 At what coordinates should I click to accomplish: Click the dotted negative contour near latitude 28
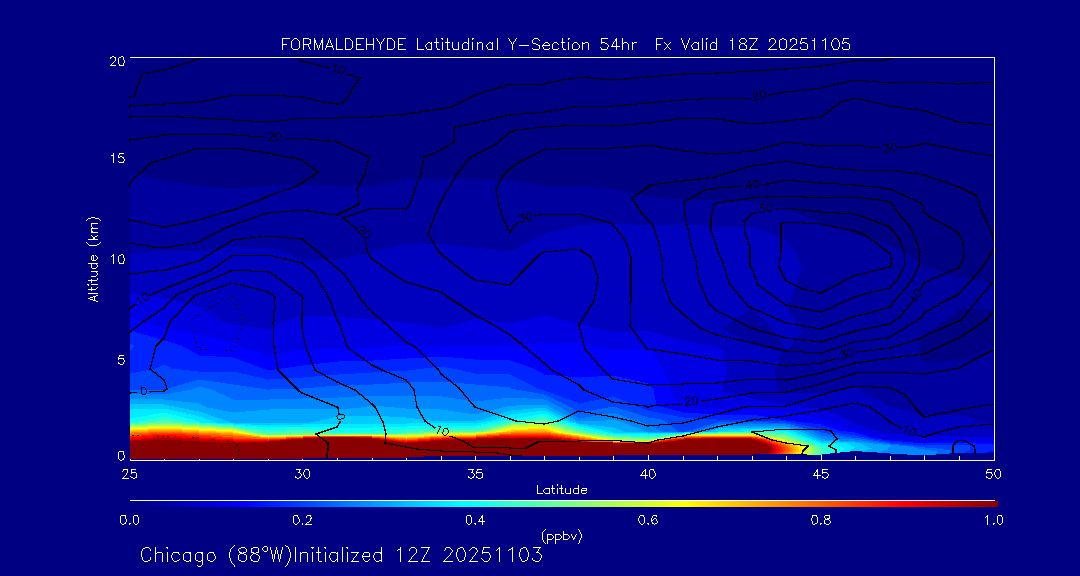218,324
